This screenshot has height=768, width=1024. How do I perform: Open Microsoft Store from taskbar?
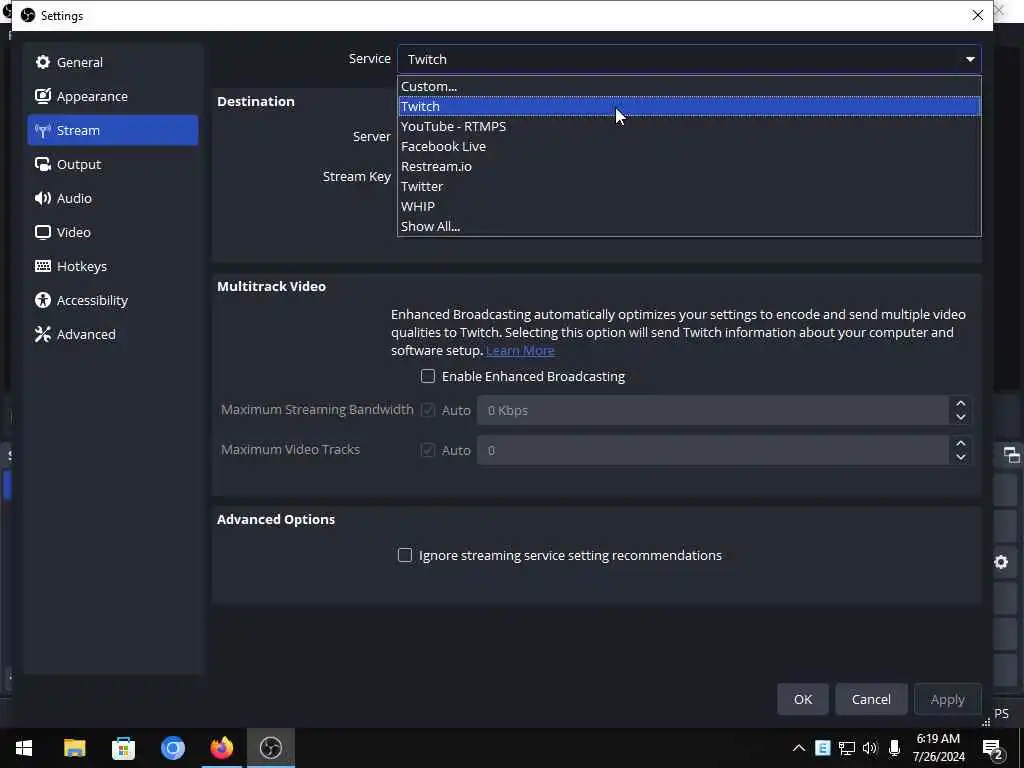tap(123, 748)
